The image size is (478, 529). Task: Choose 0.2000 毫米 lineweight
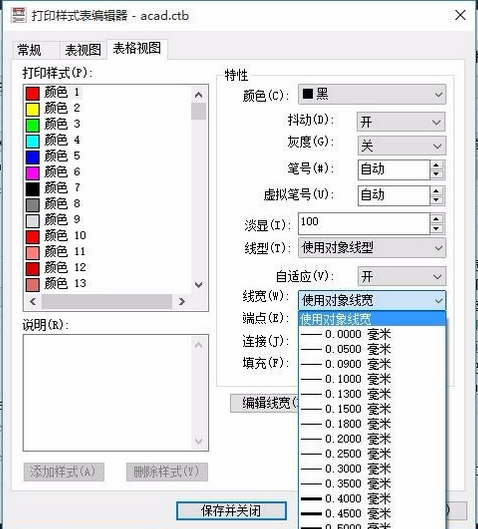pyautogui.click(x=372, y=439)
